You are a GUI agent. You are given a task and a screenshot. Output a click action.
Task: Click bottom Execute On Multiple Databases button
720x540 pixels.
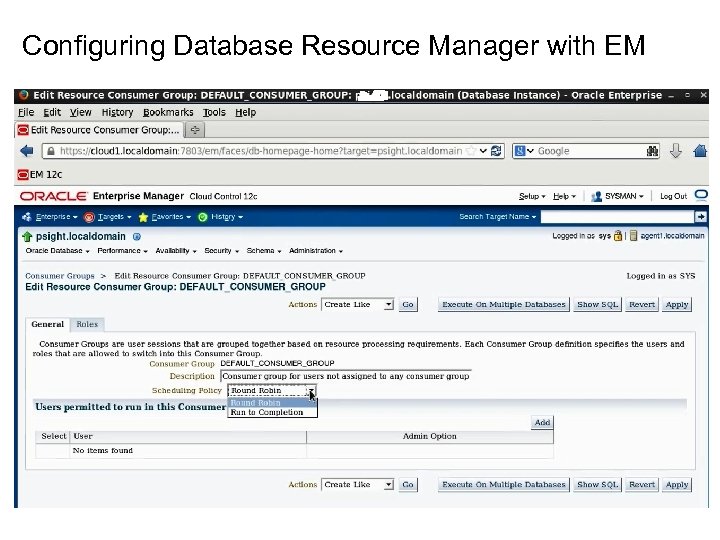click(x=504, y=484)
